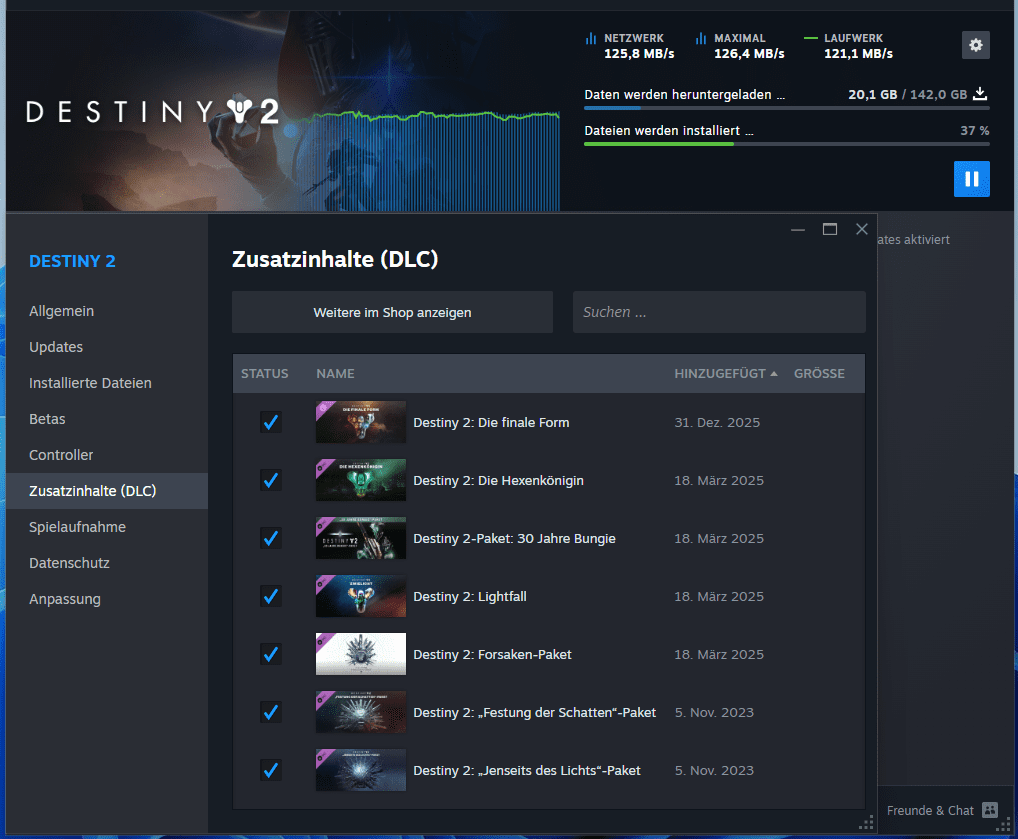
Task: Click the Maximal bar chart icon
Action: [701, 38]
